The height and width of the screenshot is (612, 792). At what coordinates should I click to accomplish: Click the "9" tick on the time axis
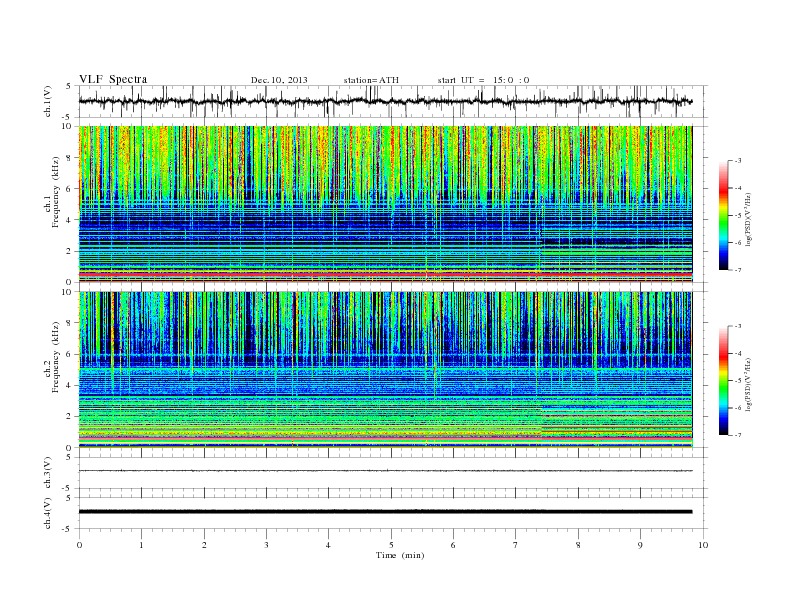[x=640, y=545]
